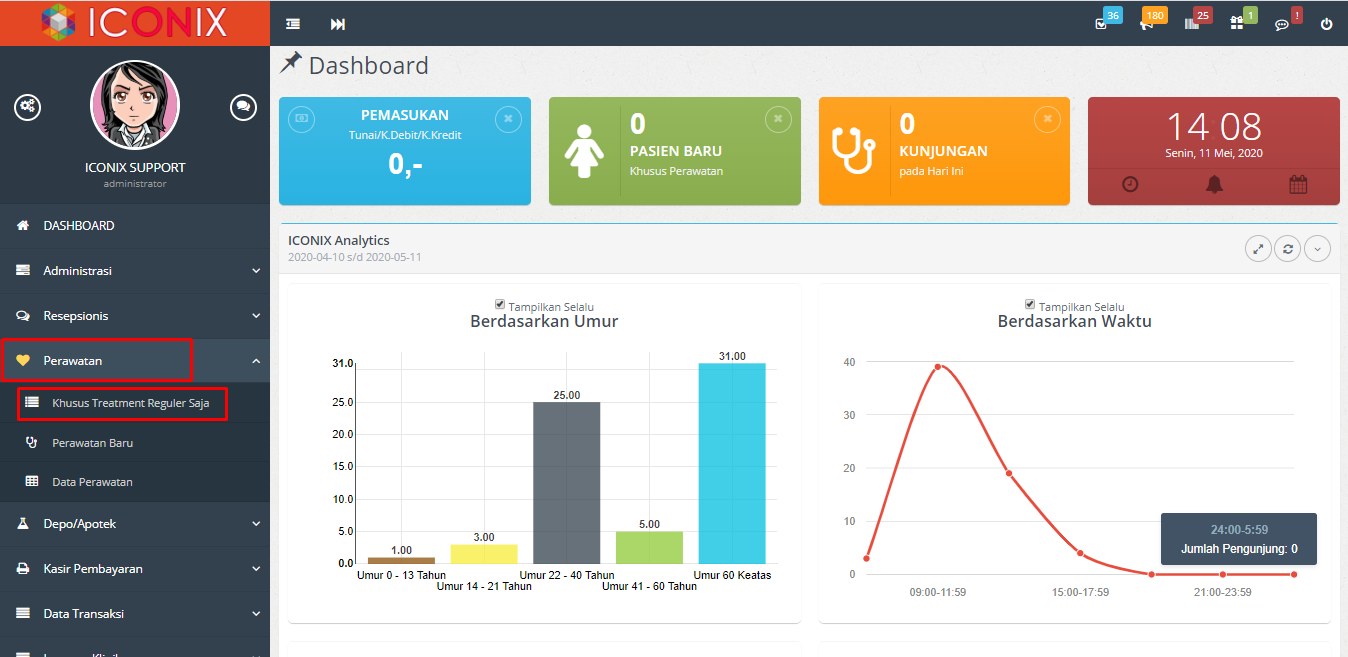Open the barcode icon with badge 25
The height and width of the screenshot is (657, 1348).
pos(1191,24)
